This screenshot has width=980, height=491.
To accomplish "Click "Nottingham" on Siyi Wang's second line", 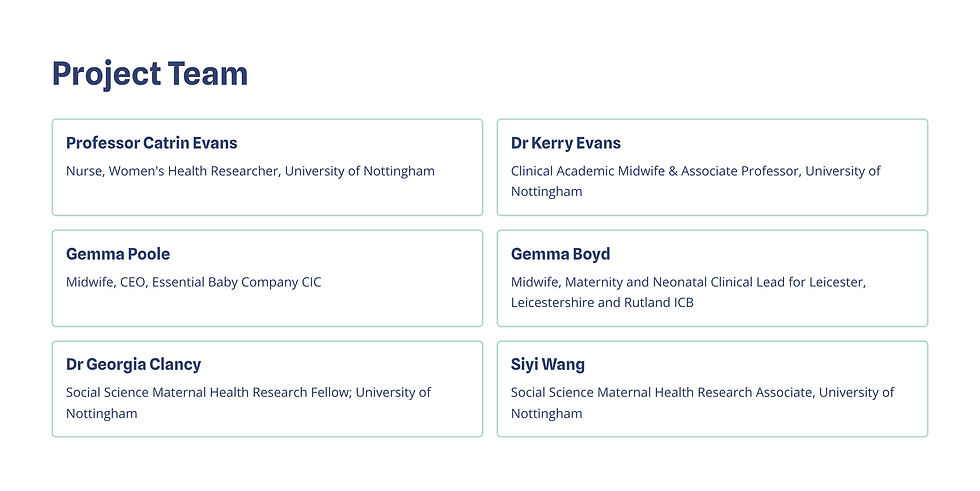I will pyautogui.click(x=546, y=413).
